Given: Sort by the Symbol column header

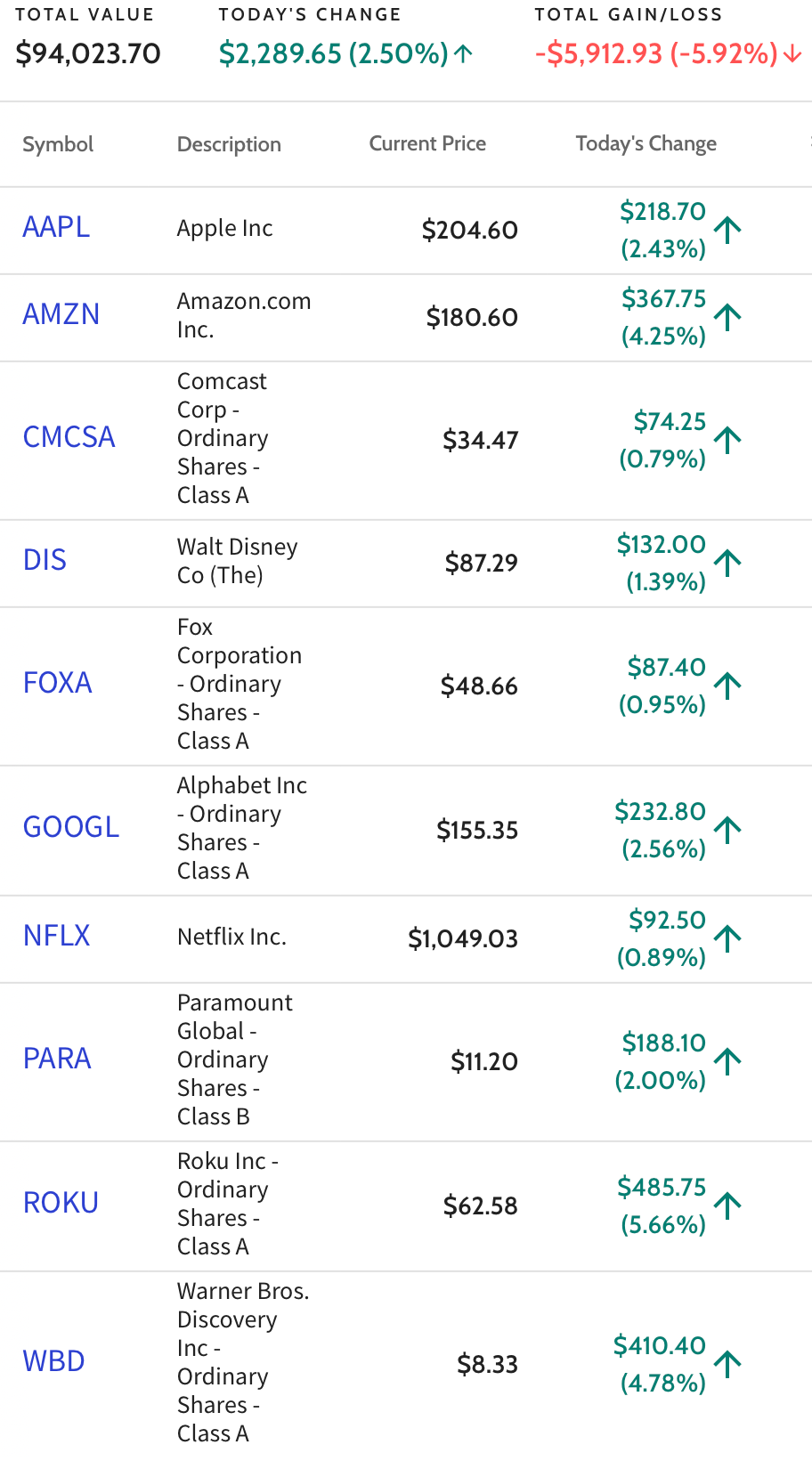Looking at the screenshot, I should (58, 144).
